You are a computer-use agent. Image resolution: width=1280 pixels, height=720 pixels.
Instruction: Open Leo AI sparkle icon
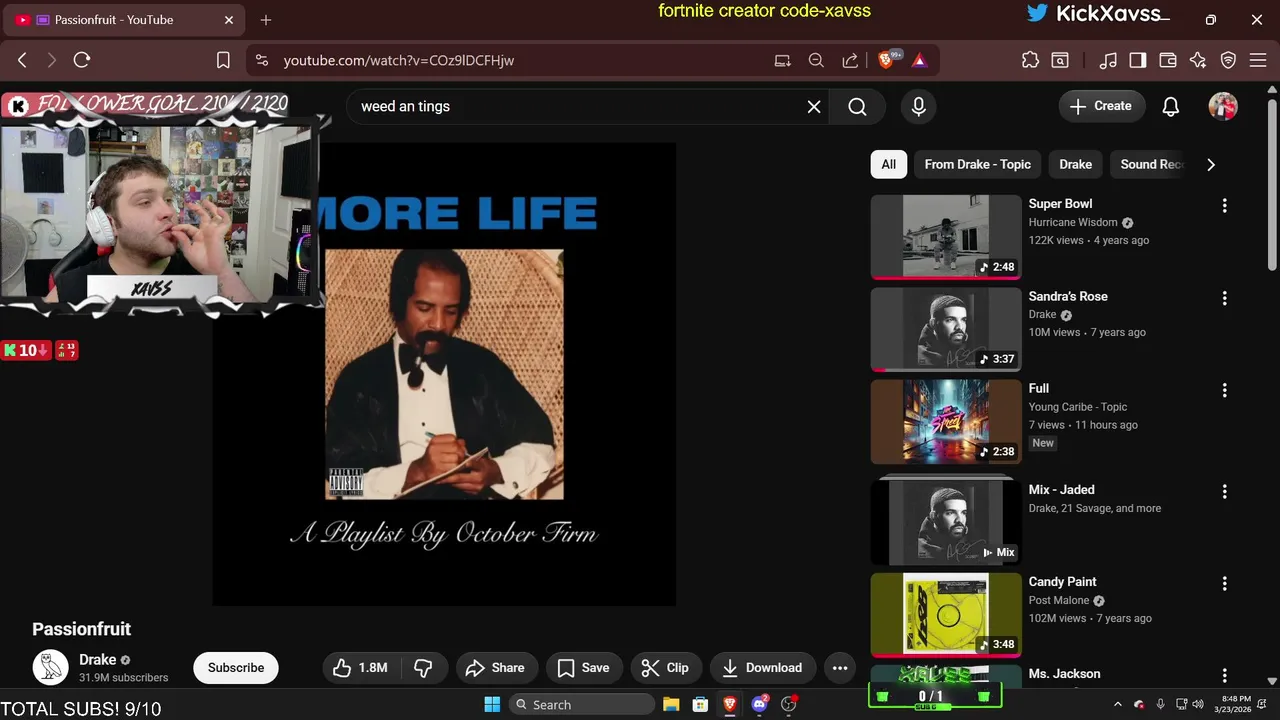coord(1198,60)
